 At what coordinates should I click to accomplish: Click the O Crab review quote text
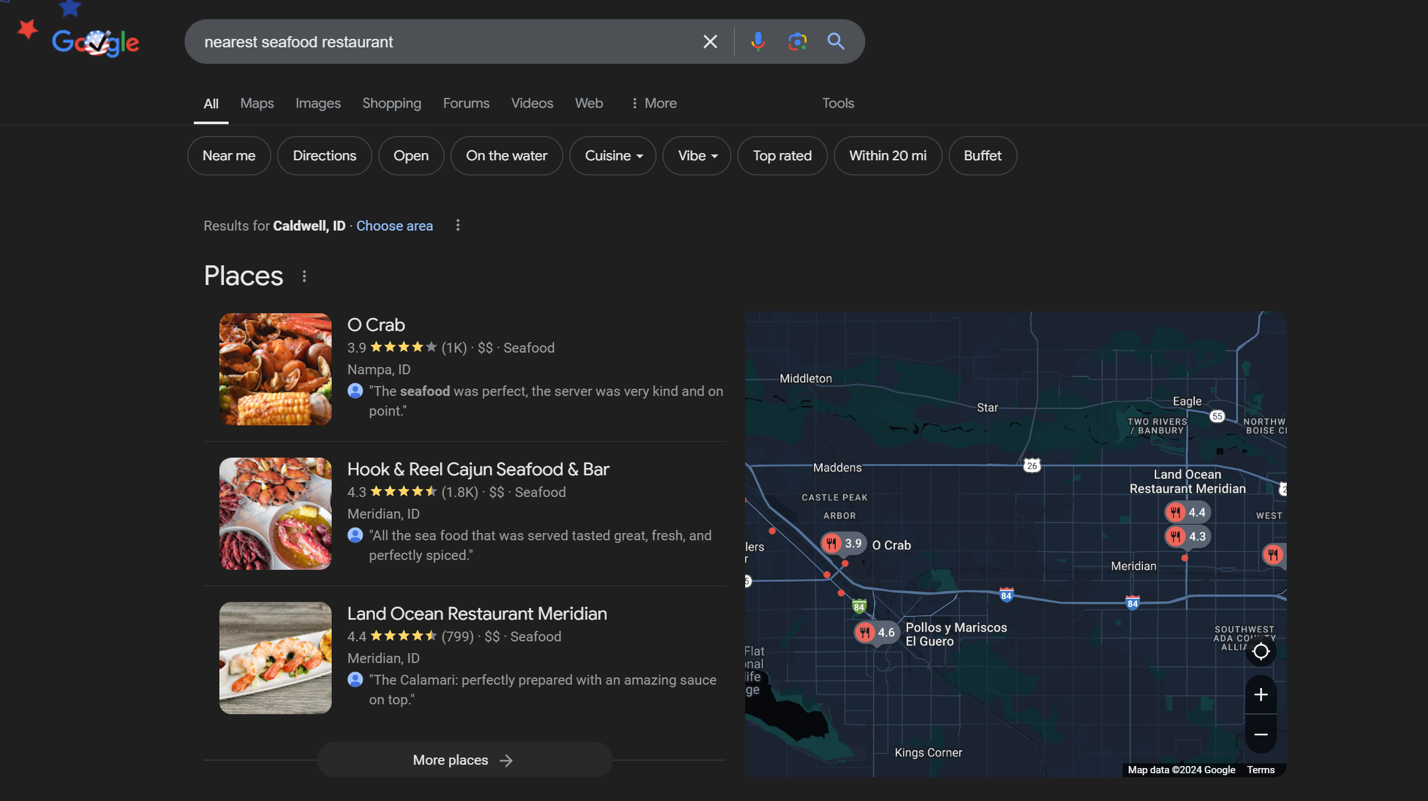[546, 401]
